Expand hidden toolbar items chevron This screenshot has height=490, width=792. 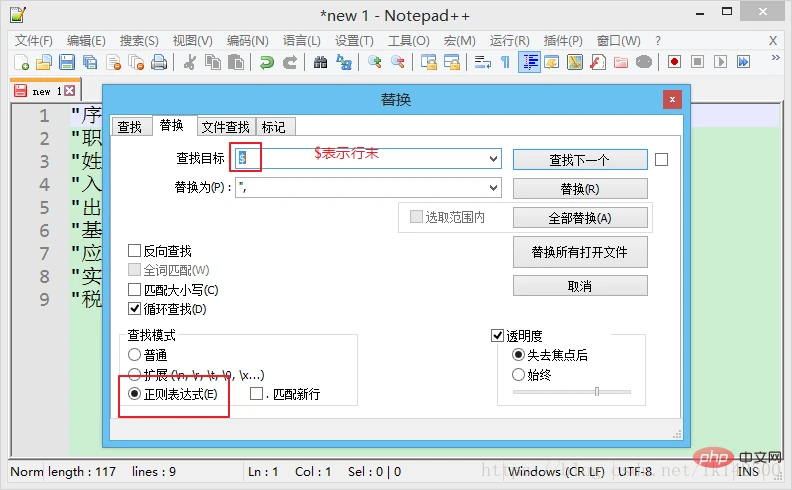tap(776, 58)
